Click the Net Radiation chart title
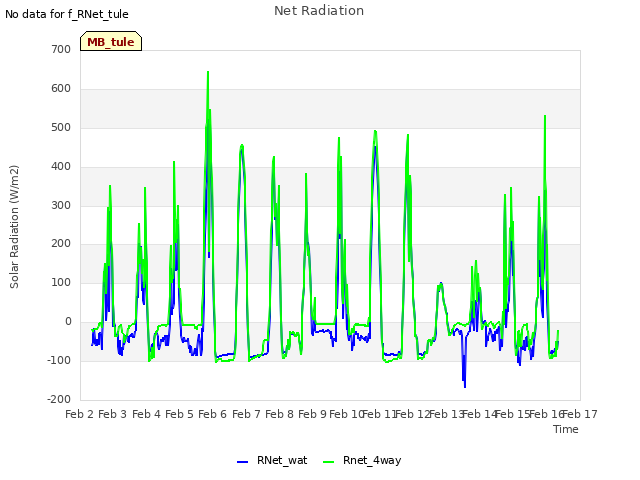The height and width of the screenshot is (480, 640). (319, 11)
